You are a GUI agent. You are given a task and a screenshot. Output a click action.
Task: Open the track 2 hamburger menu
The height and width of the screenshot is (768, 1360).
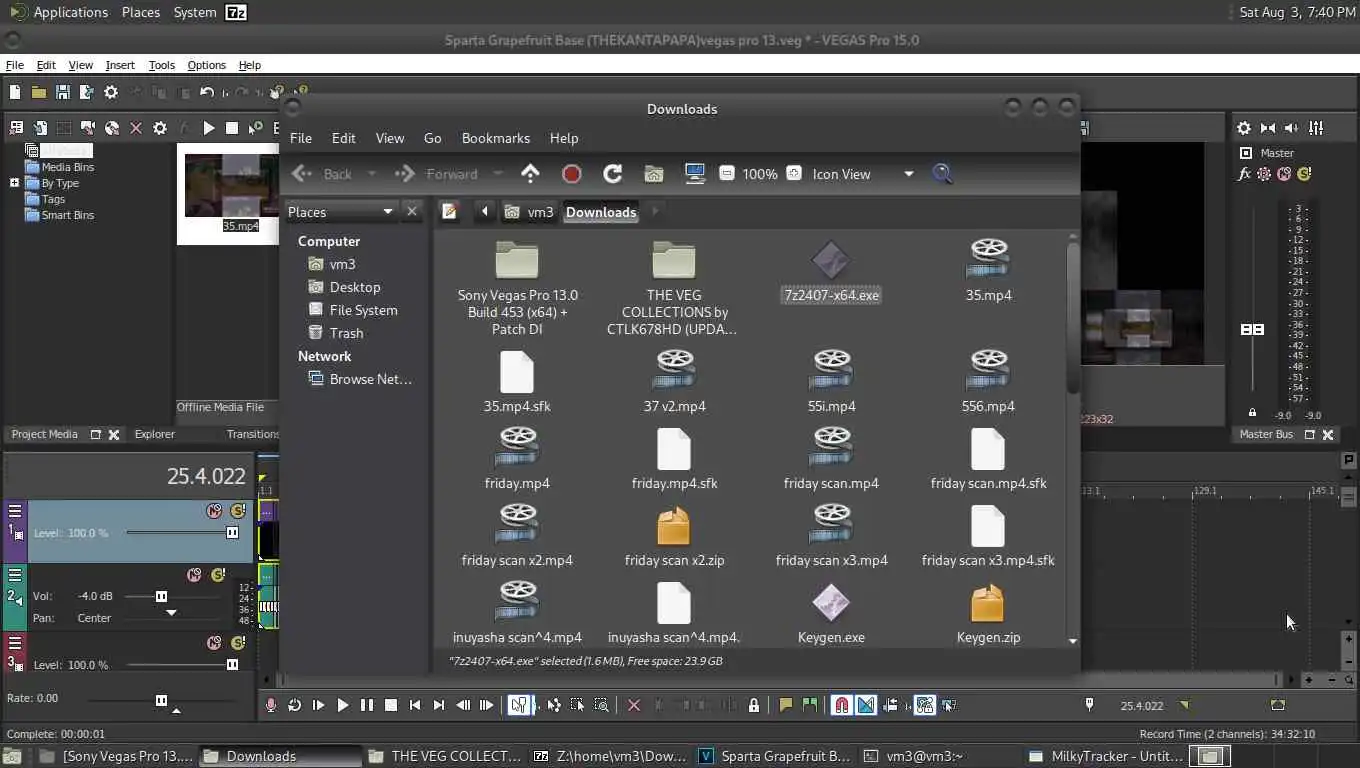pos(15,575)
